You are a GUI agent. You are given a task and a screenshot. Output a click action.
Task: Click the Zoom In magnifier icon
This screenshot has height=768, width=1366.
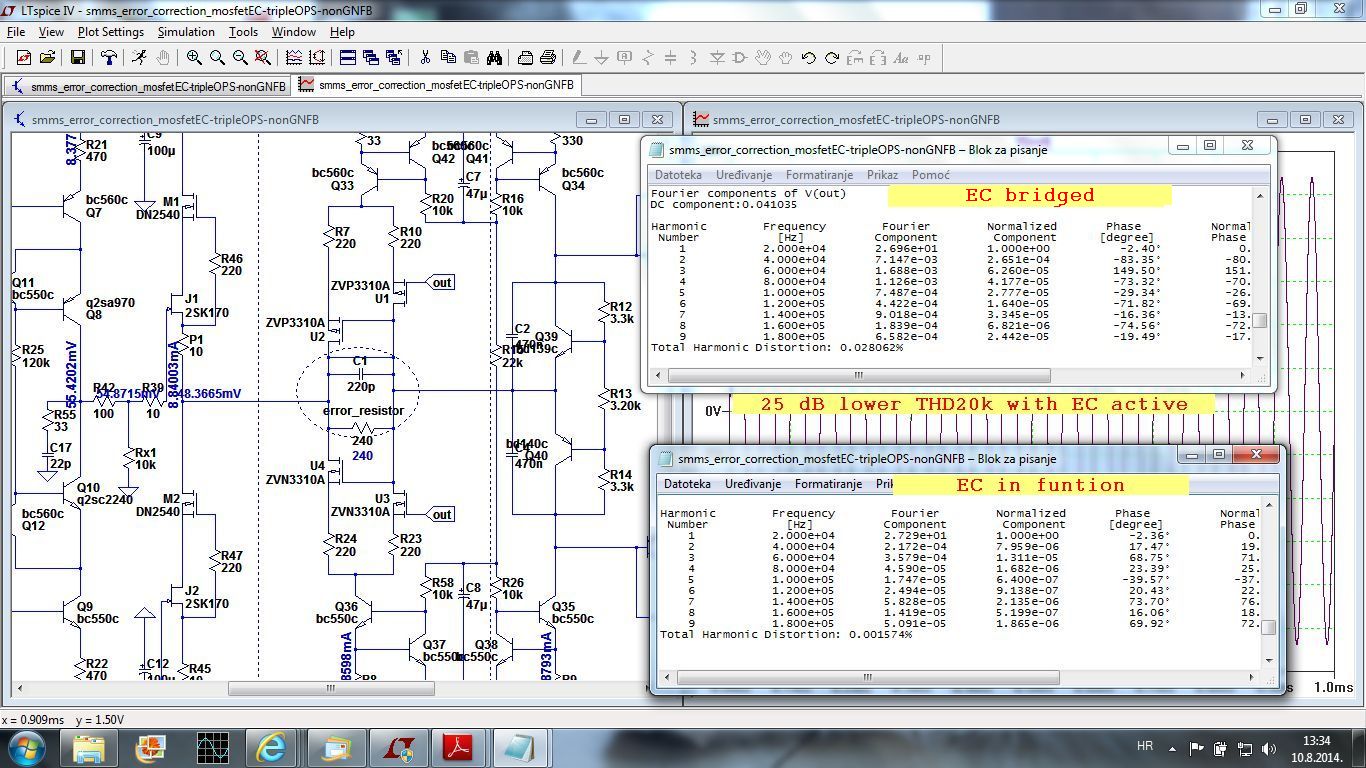click(194, 58)
